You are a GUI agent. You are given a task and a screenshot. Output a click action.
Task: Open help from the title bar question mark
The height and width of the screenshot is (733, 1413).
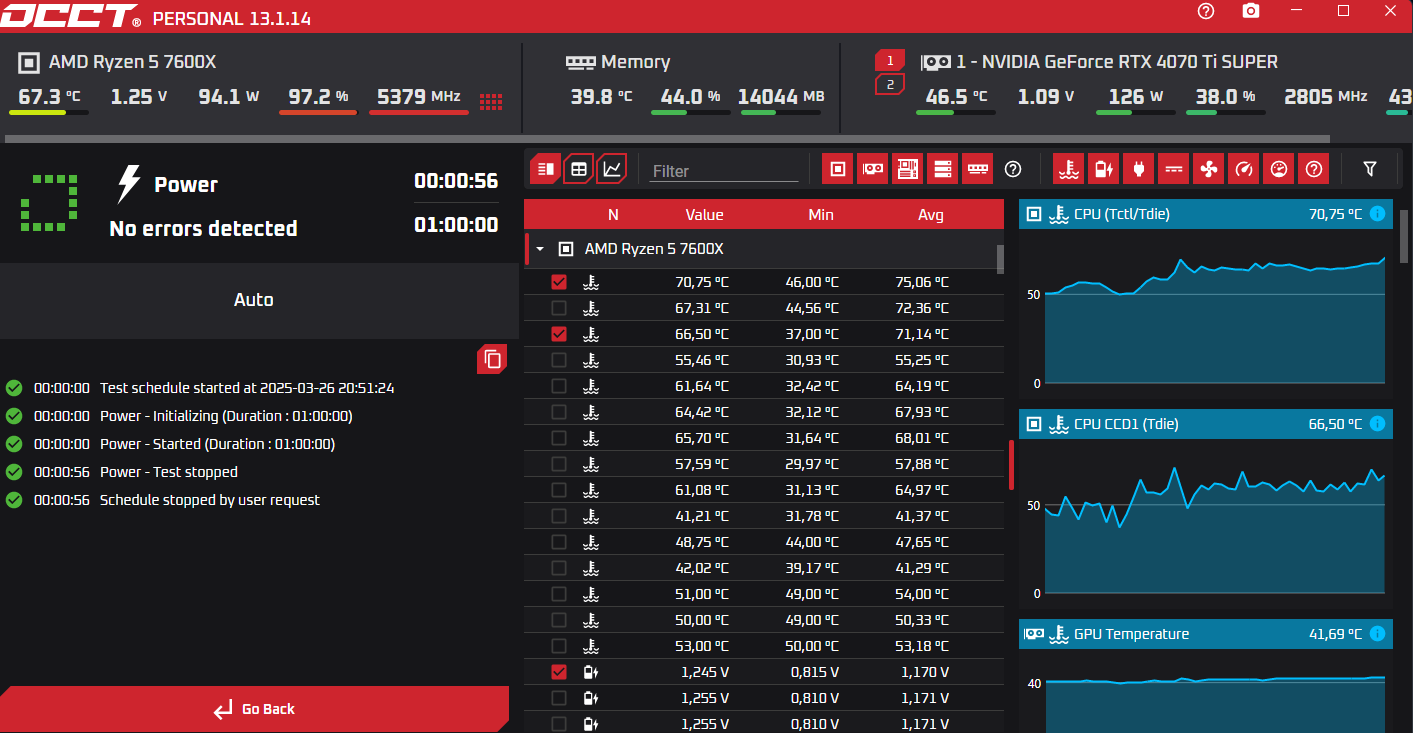[1206, 11]
